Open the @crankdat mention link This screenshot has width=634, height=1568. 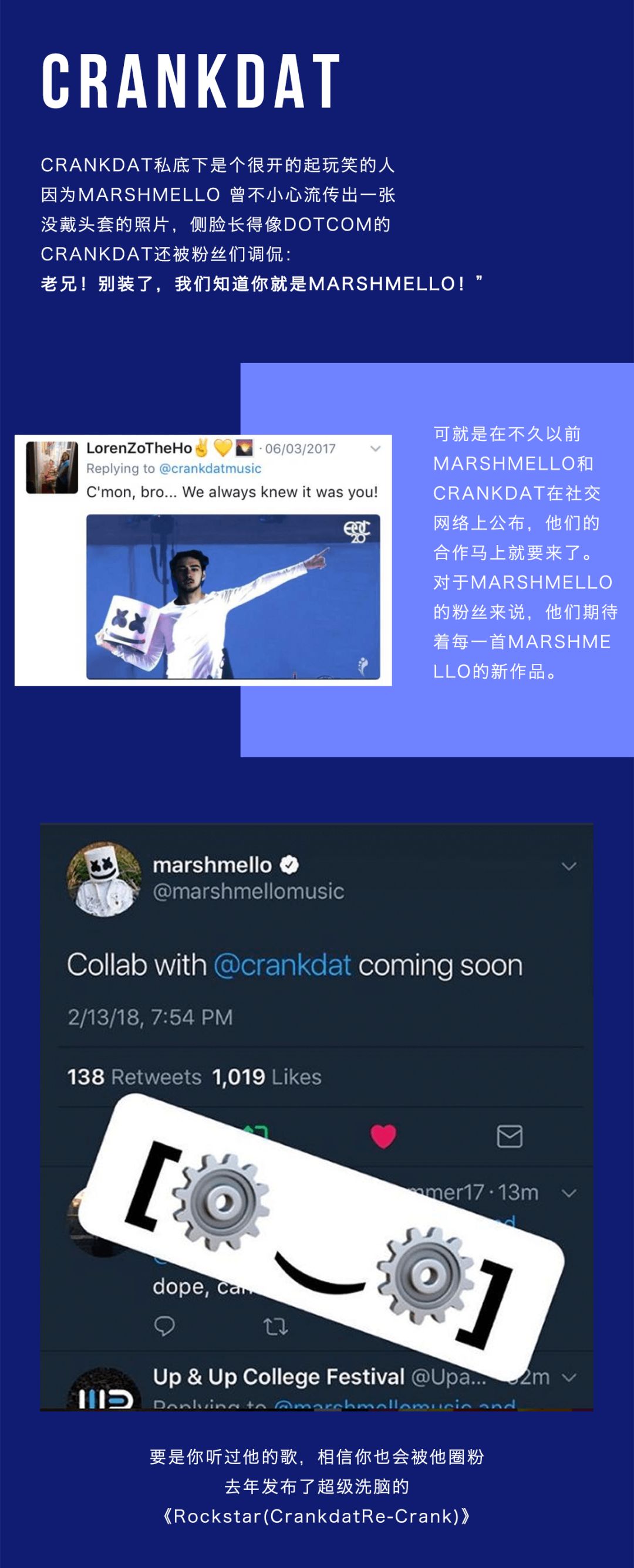pos(282,966)
